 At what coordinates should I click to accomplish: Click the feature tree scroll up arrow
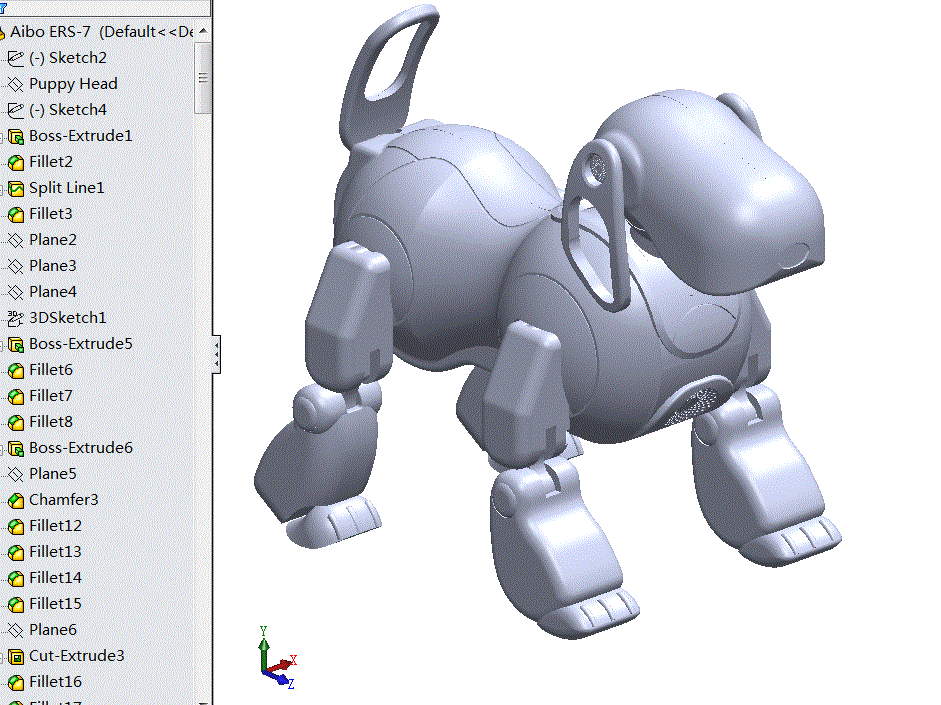point(203,31)
